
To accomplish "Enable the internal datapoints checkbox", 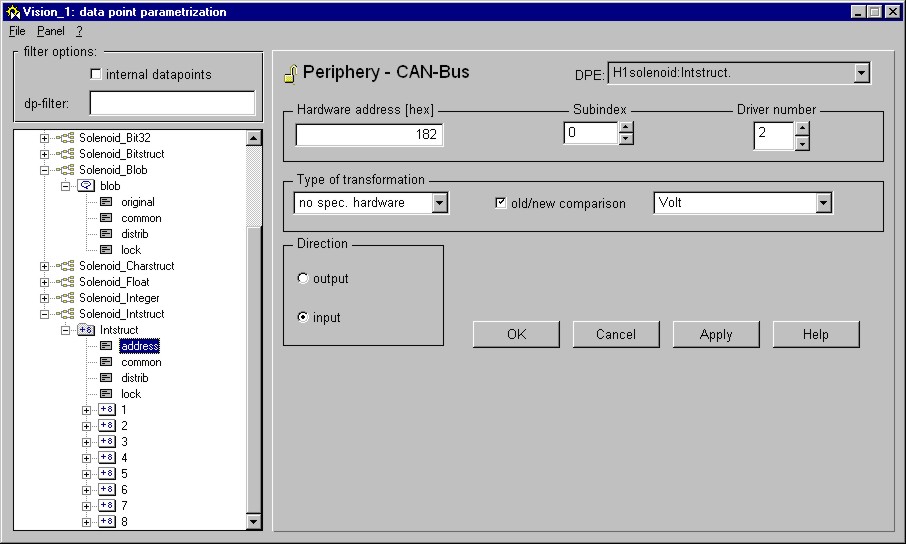I will 96,74.
